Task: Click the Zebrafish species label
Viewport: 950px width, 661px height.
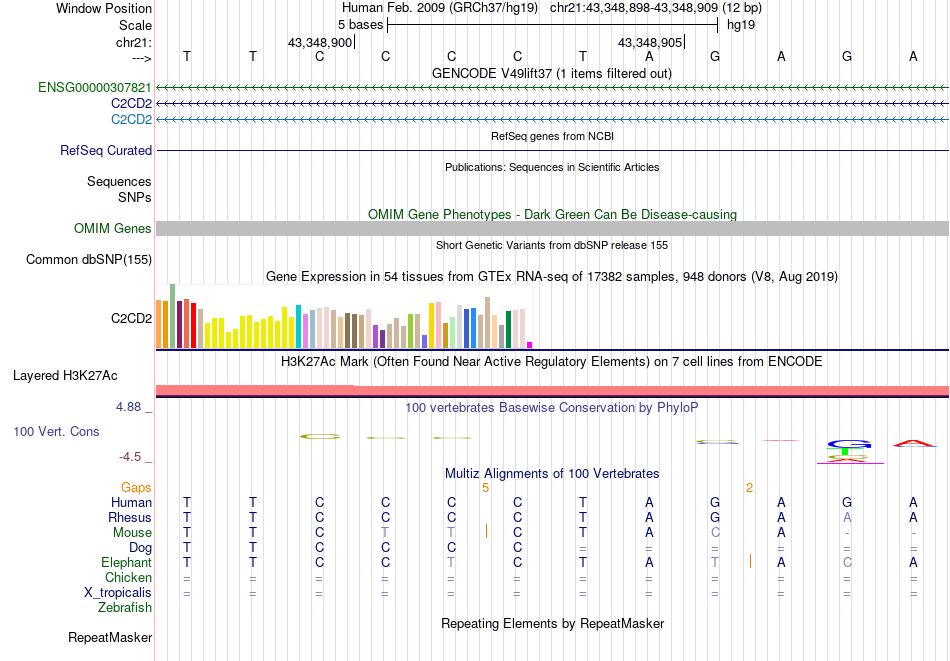Action: [x=125, y=607]
